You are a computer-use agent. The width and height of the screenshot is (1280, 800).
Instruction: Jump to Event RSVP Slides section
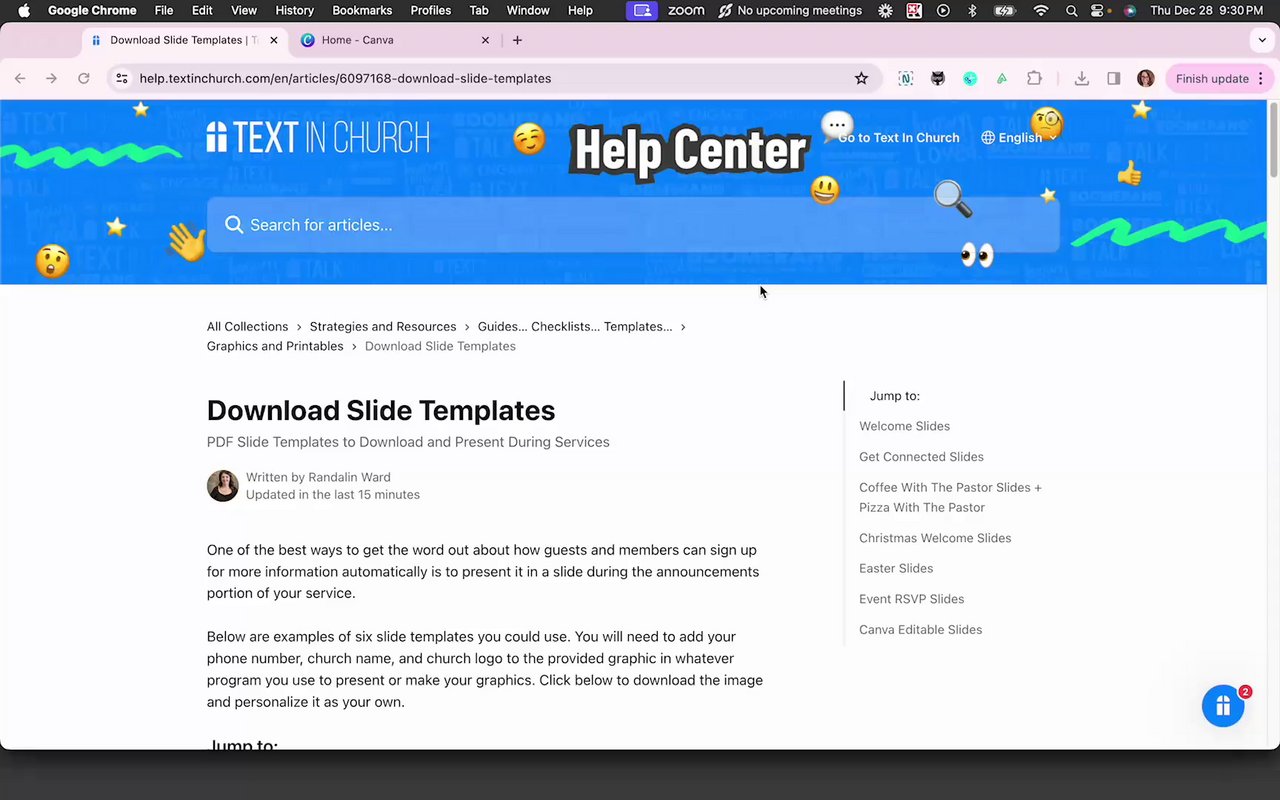[x=912, y=599]
